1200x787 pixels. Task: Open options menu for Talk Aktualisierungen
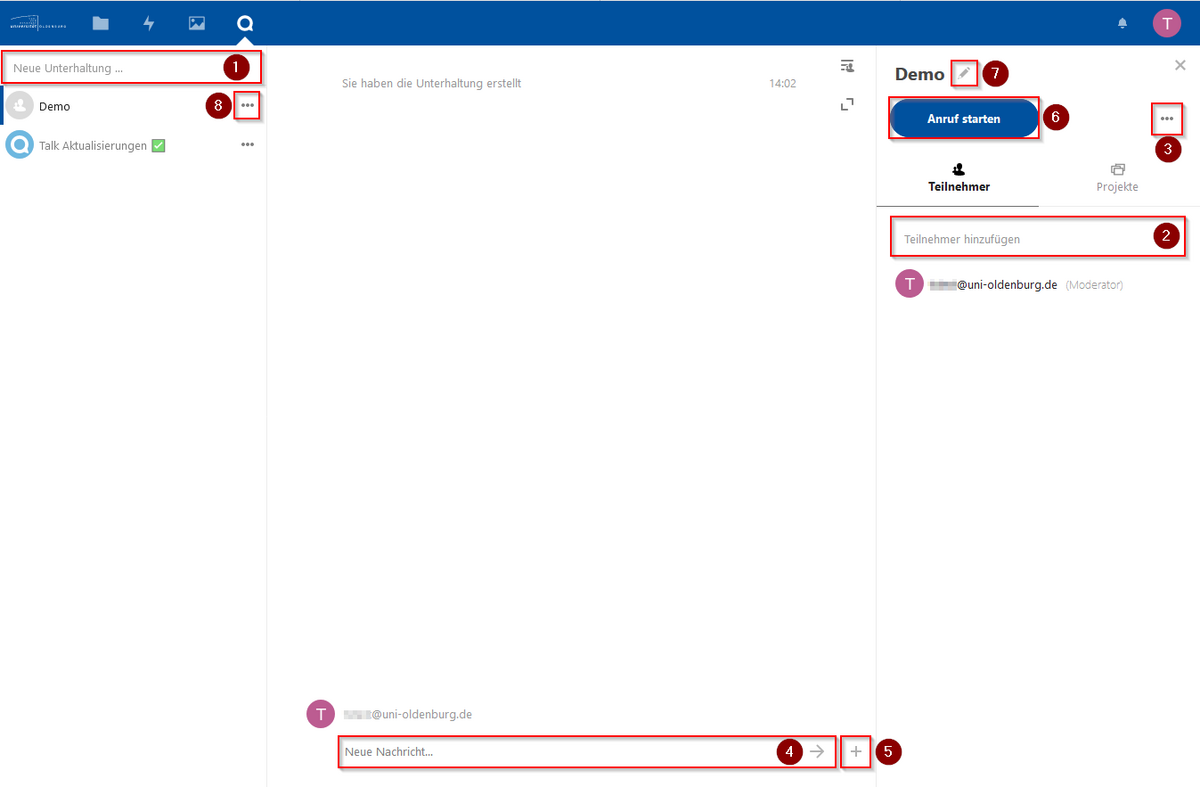247,145
